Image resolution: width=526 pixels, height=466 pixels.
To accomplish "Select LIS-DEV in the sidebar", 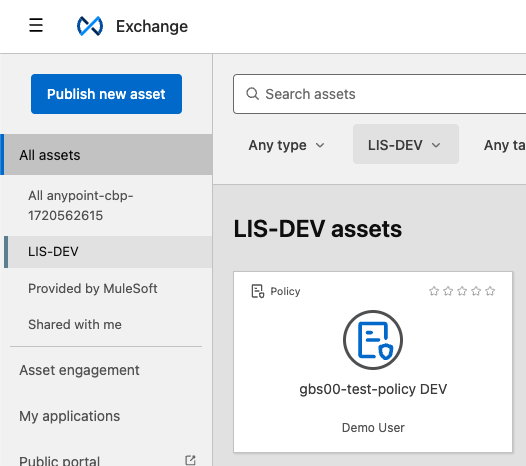I will pos(108,252).
